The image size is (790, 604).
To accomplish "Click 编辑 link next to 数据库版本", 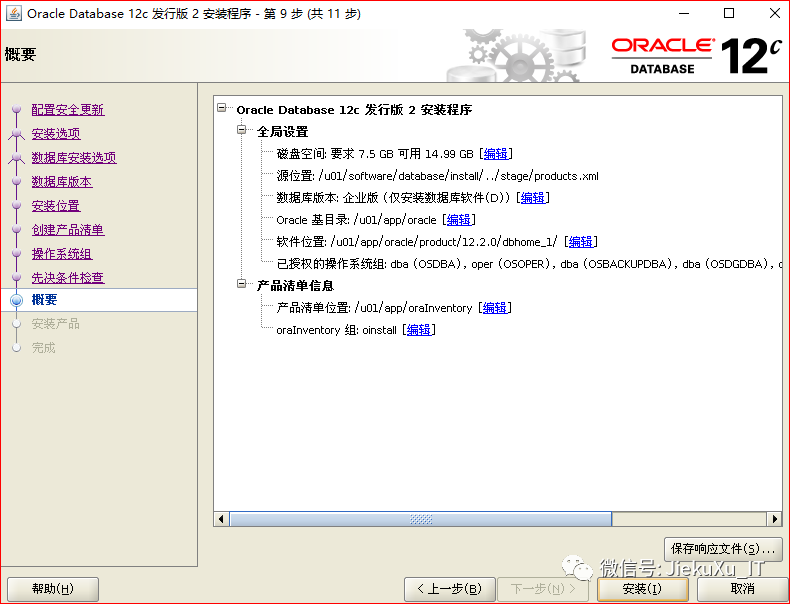I will point(533,198).
